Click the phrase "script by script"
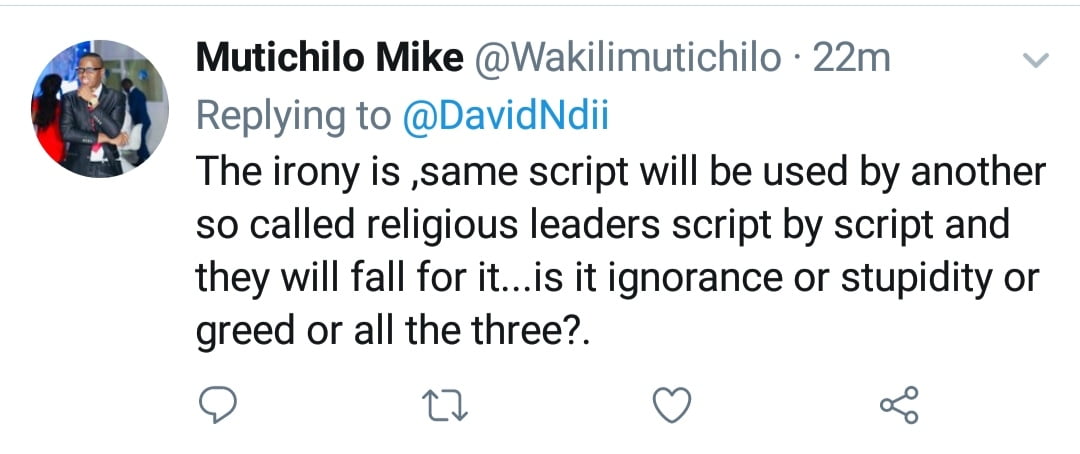The height and width of the screenshot is (454, 1080). (819, 226)
